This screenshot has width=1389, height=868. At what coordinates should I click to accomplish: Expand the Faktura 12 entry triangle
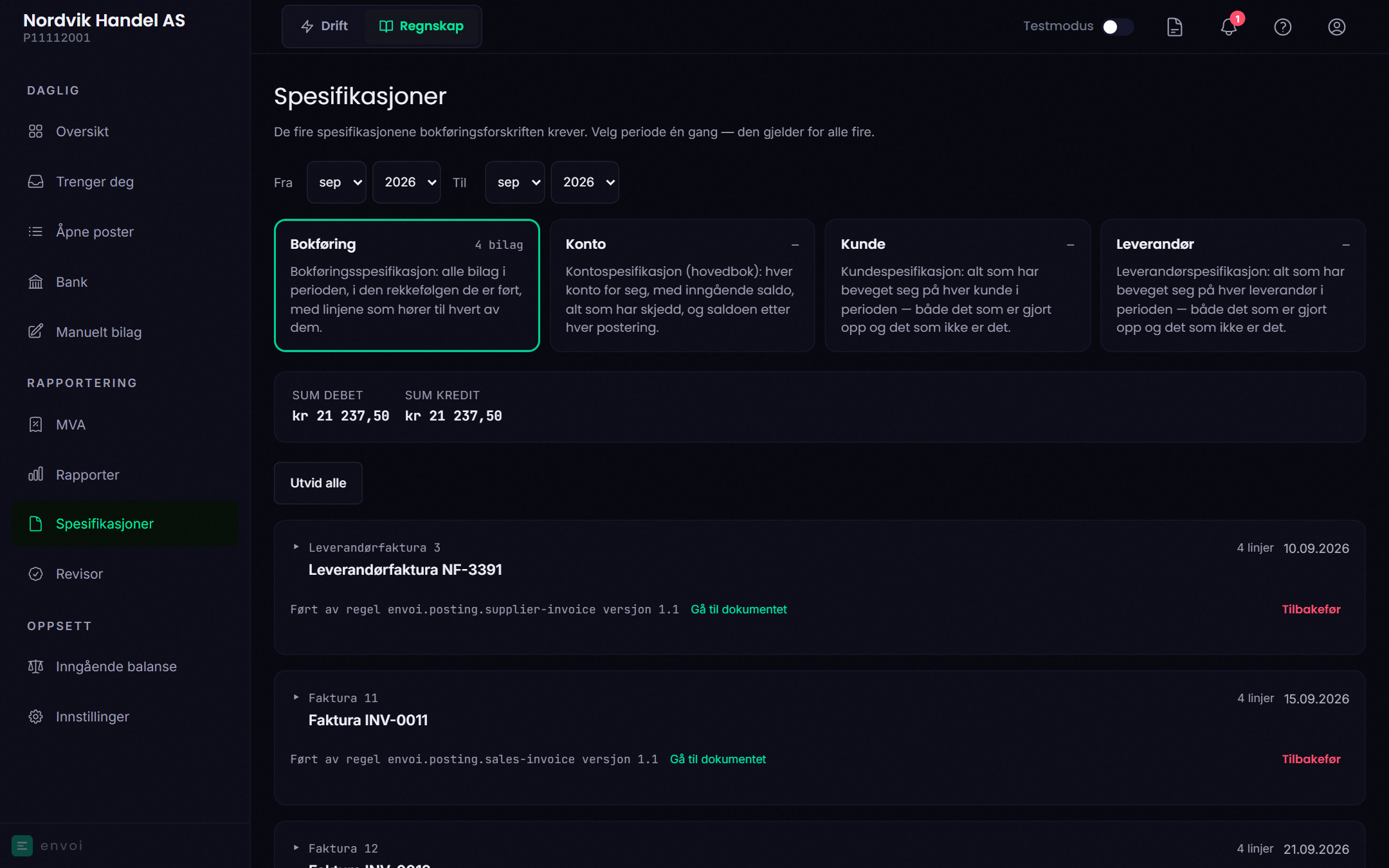click(x=296, y=848)
